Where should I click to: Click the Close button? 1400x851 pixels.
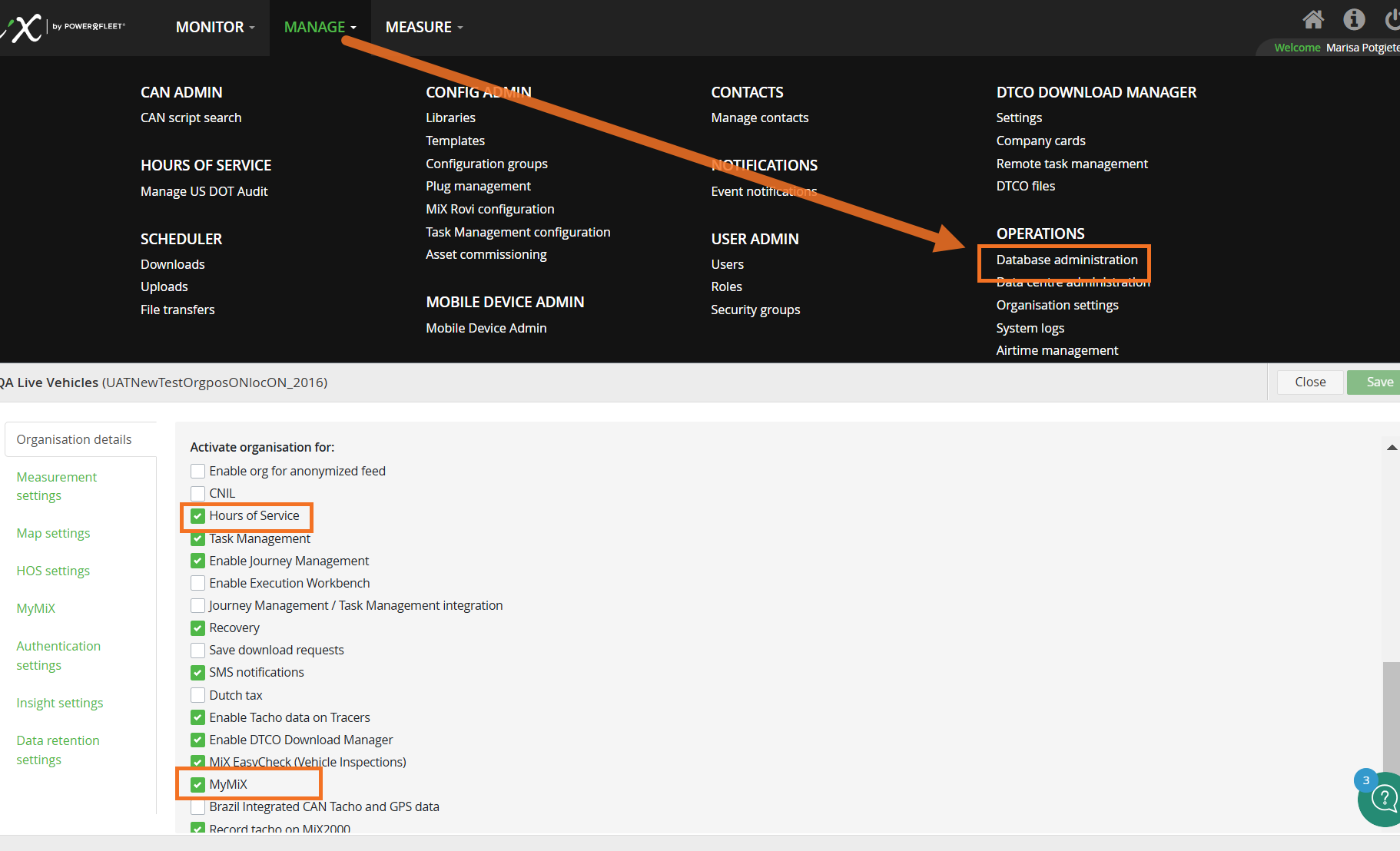[x=1310, y=382]
